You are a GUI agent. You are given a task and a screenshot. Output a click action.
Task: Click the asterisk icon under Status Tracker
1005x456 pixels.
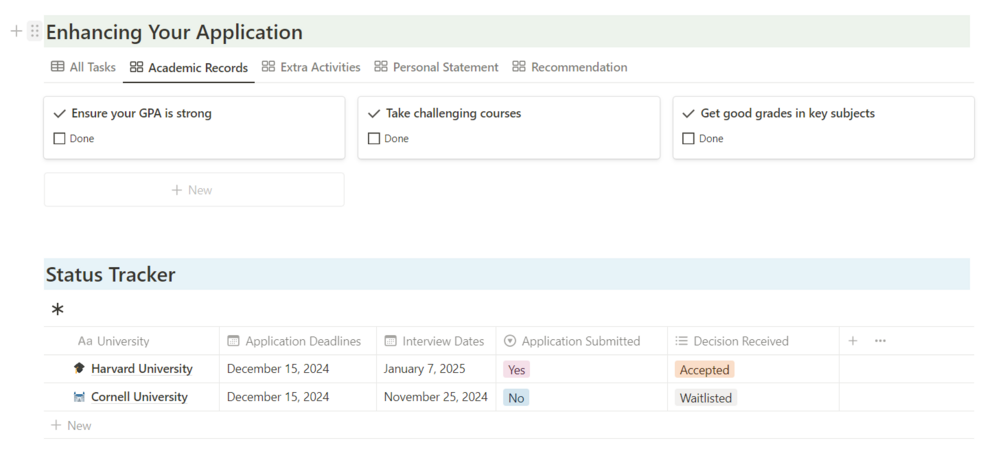coord(58,310)
